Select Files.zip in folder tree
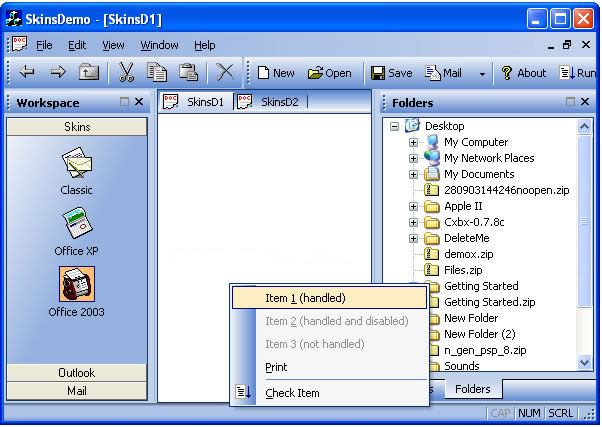 click(x=463, y=270)
